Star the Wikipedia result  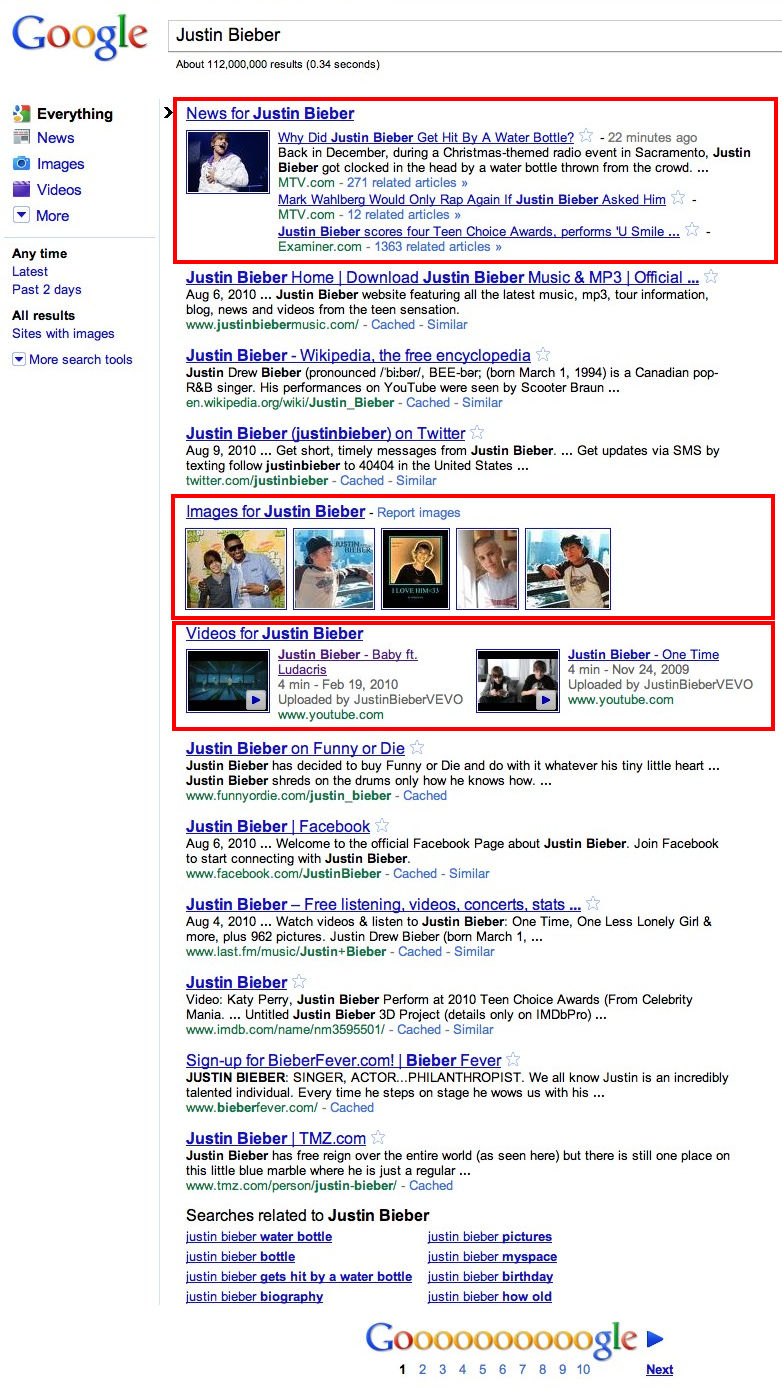point(543,354)
